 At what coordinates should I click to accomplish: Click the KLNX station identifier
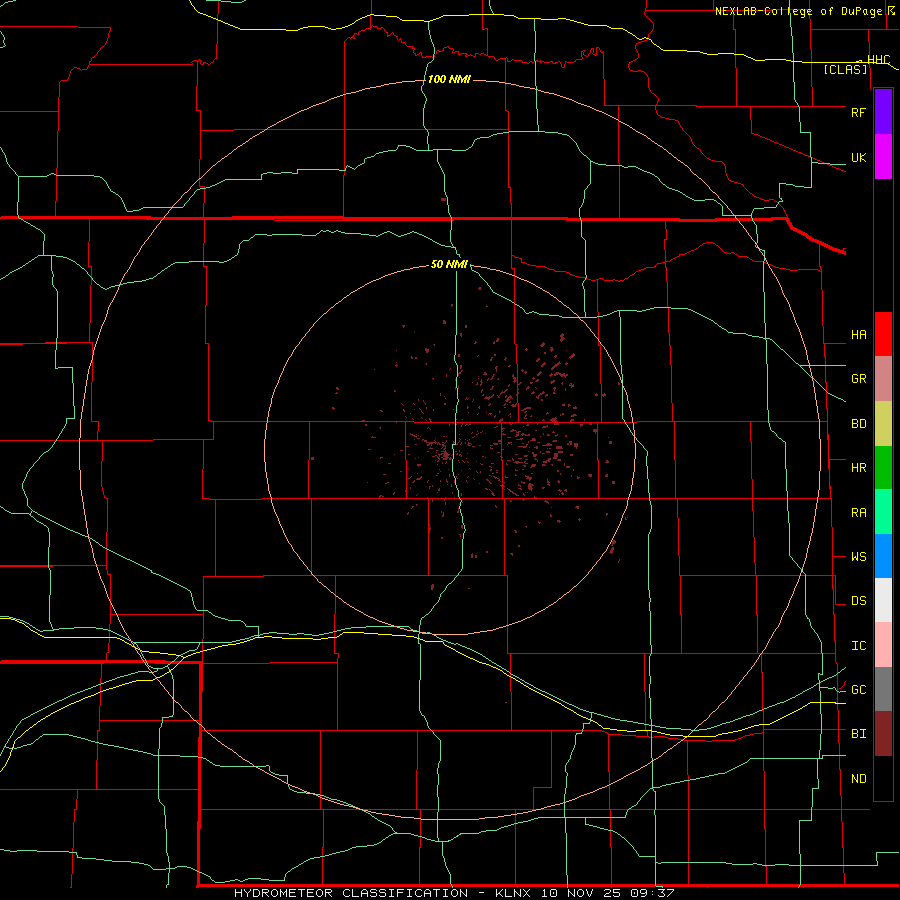[513, 893]
